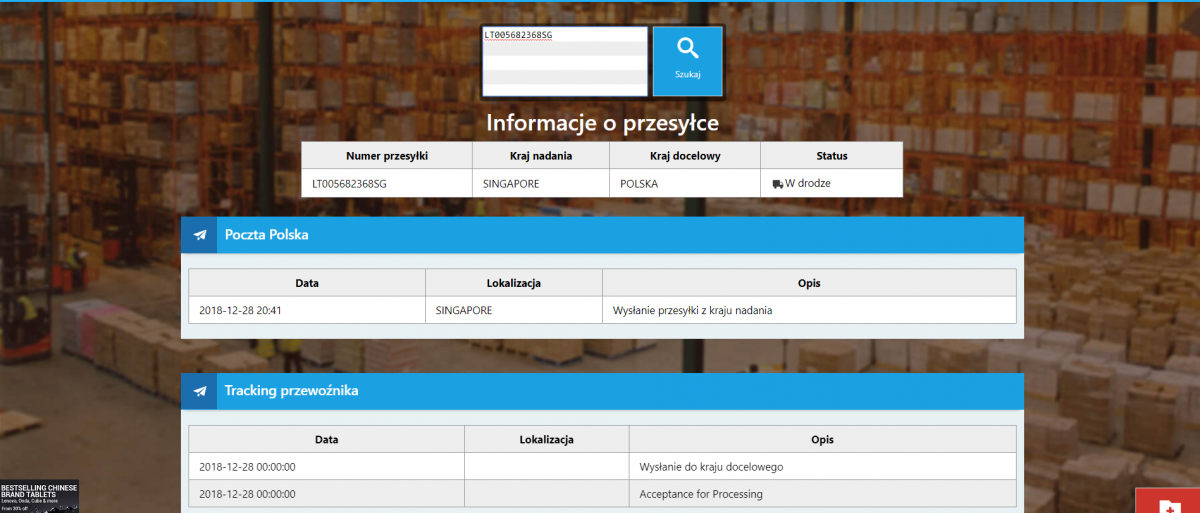Open the red plus widget in the corner
This screenshot has height=513, width=1200.
(x=1167, y=500)
